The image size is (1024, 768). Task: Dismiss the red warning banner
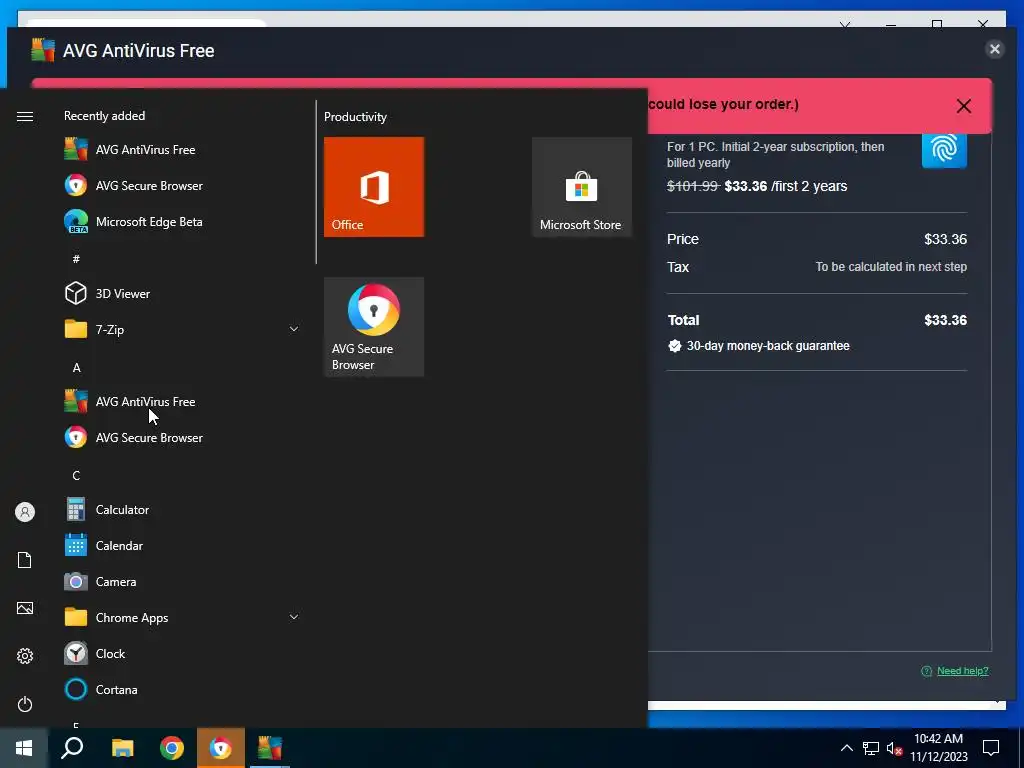click(x=963, y=106)
